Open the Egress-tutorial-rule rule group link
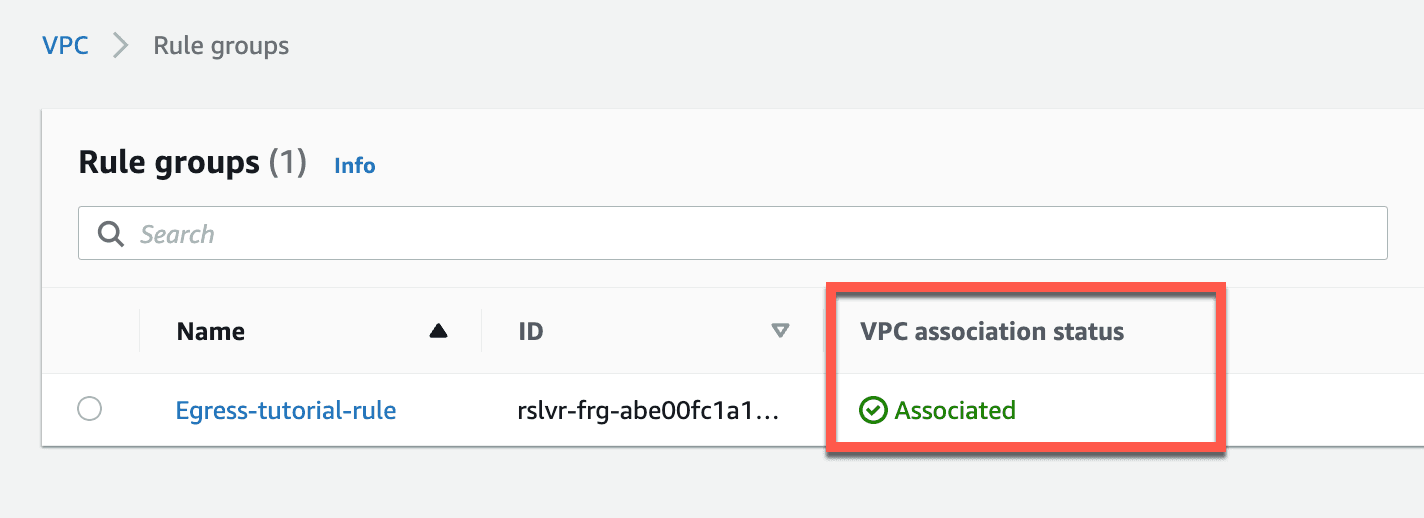 [x=286, y=410]
